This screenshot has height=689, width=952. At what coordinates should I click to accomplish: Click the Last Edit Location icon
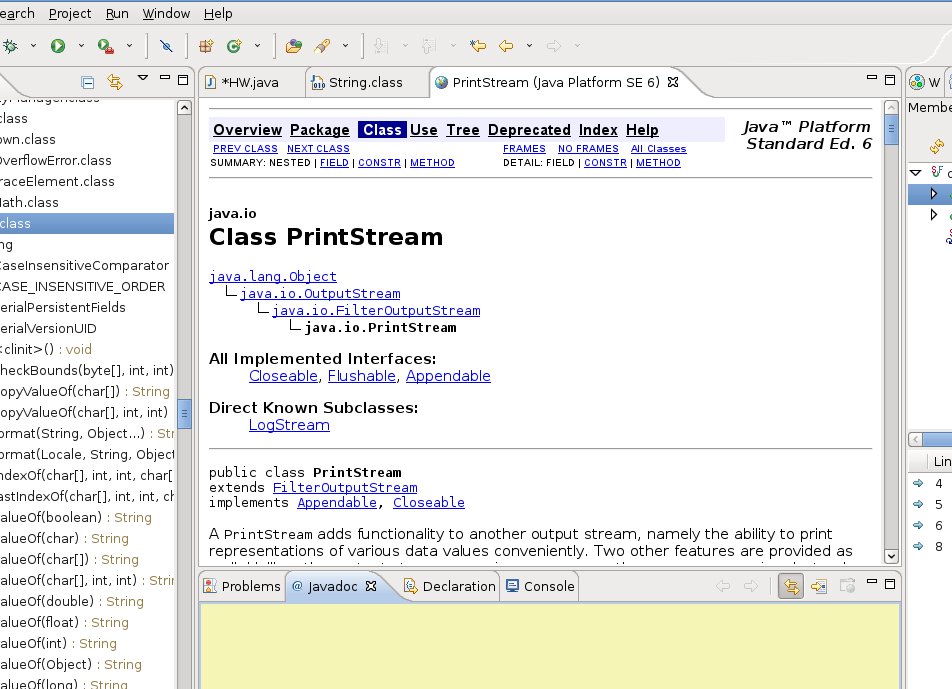478,46
